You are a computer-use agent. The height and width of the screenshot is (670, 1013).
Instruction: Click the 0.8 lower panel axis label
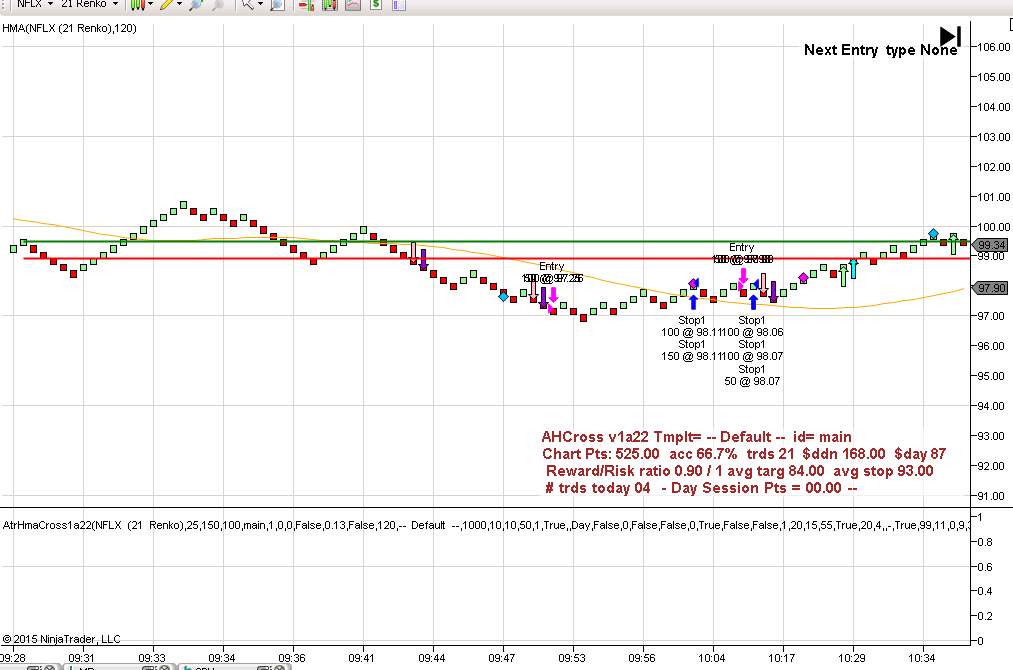point(985,542)
